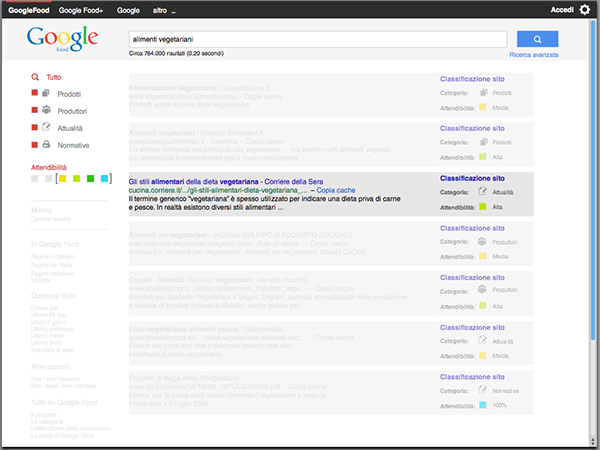
Task: Click Classificazione sito of SapereSalute result
Action: coord(472,79)
